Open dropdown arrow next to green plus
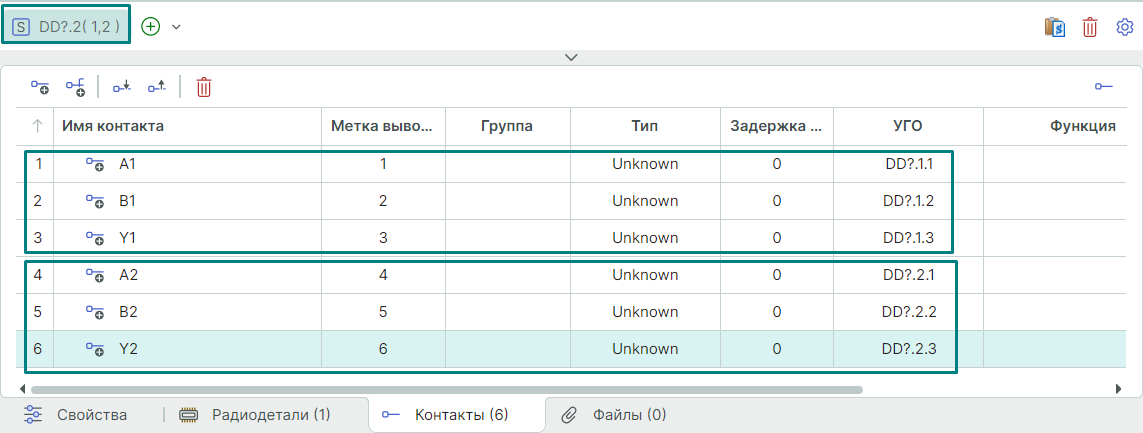The image size is (1143, 433). coord(176,27)
